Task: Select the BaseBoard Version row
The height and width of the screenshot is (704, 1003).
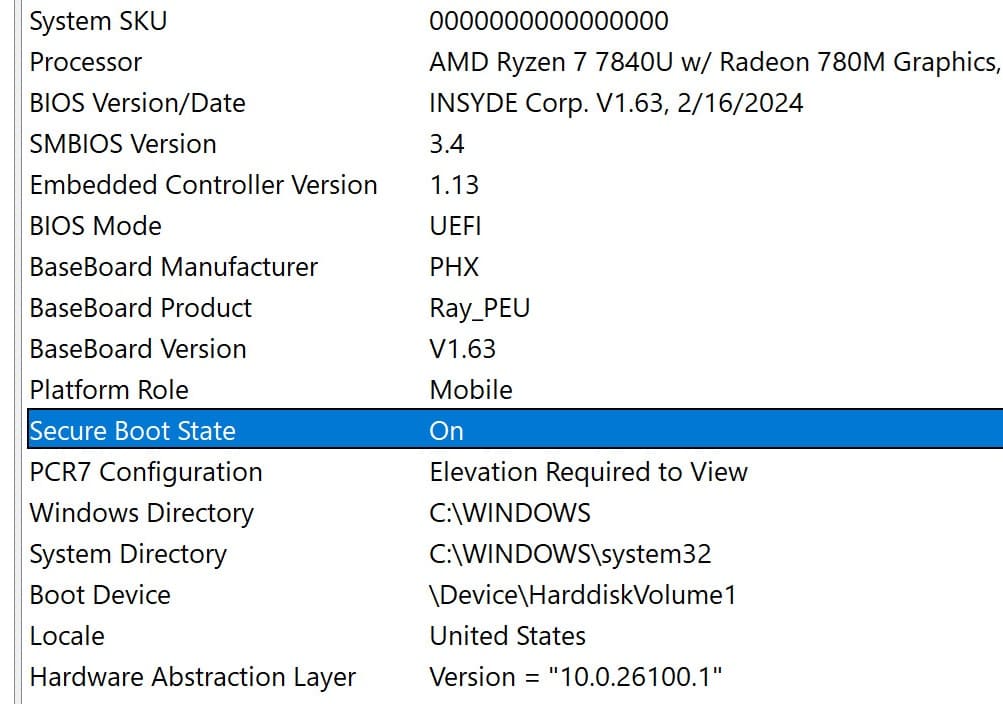Action: 138,348
